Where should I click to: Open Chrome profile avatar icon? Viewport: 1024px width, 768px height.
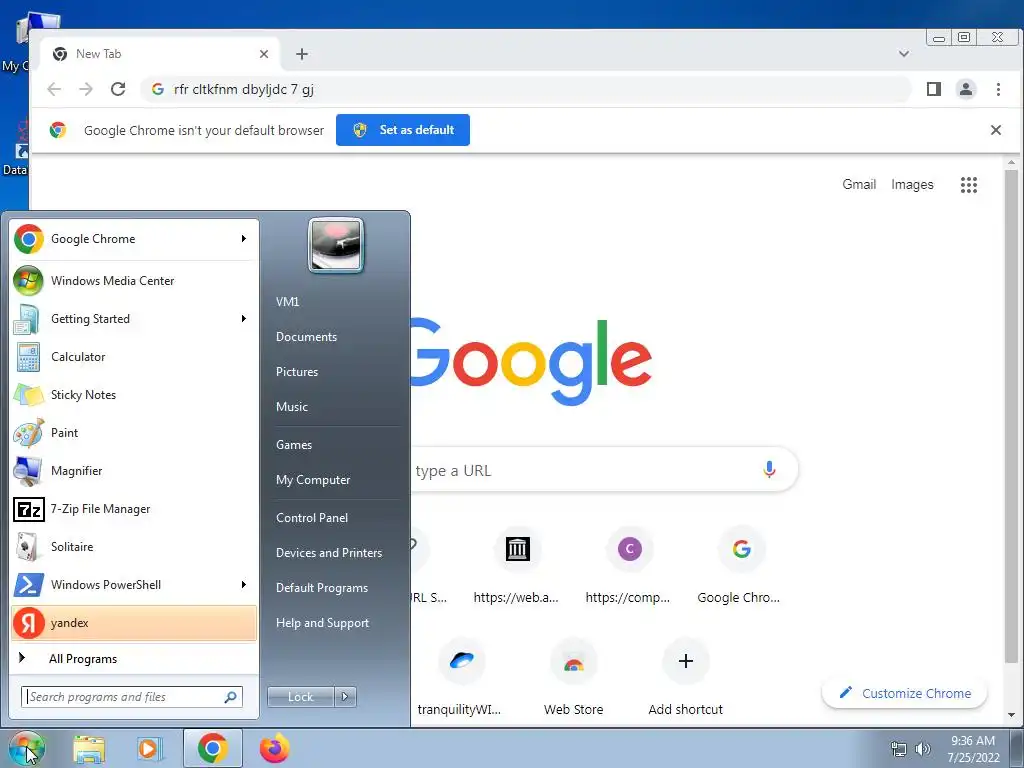point(966,89)
